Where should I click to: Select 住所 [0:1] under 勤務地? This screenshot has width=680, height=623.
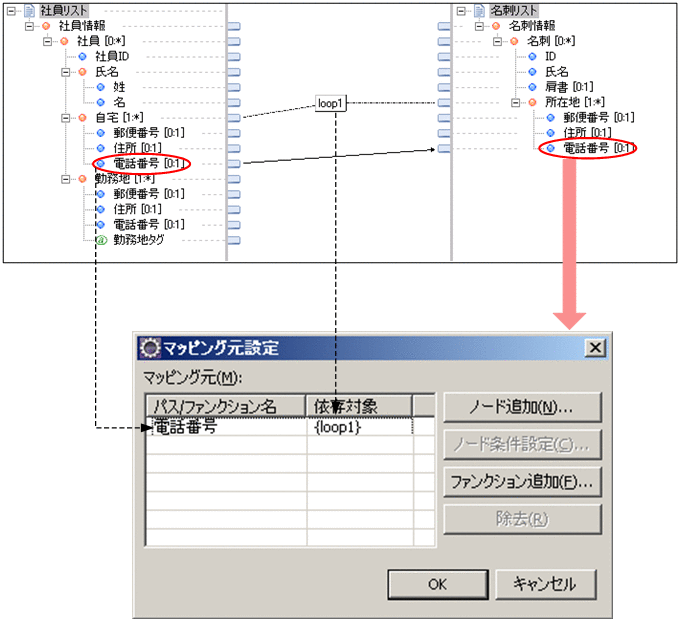click(x=137, y=209)
